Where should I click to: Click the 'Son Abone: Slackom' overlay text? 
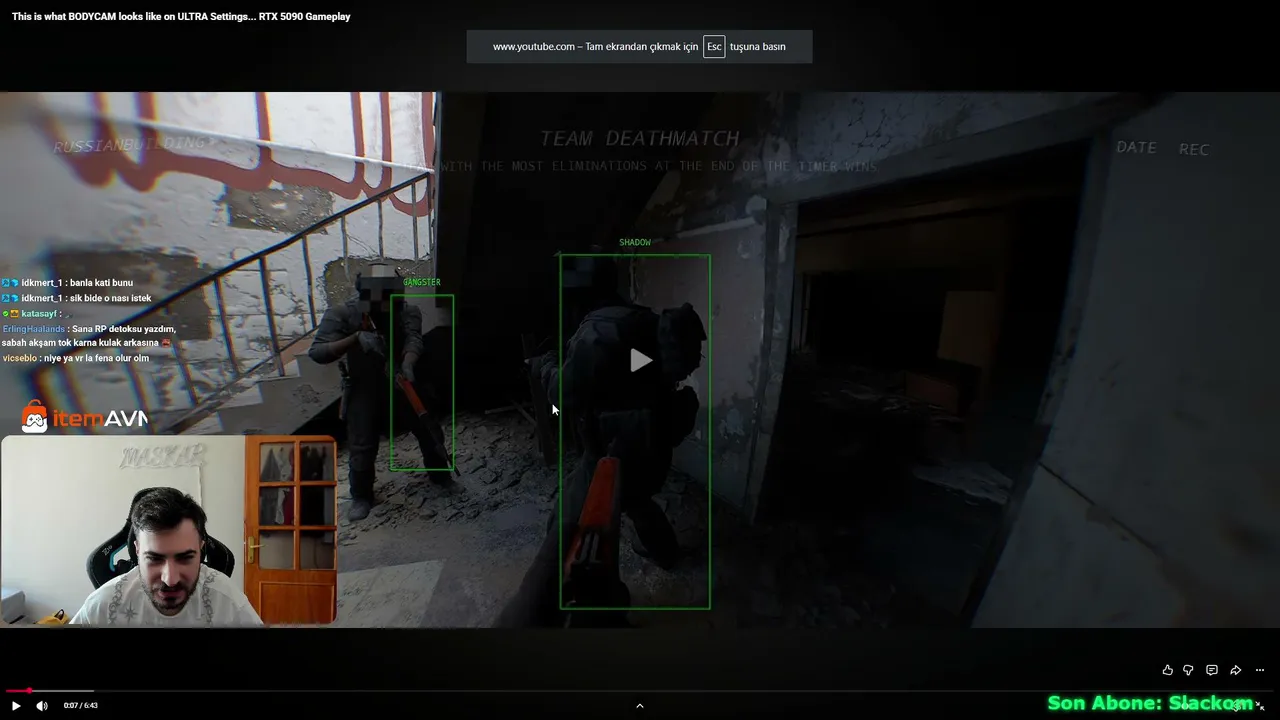[1150, 704]
